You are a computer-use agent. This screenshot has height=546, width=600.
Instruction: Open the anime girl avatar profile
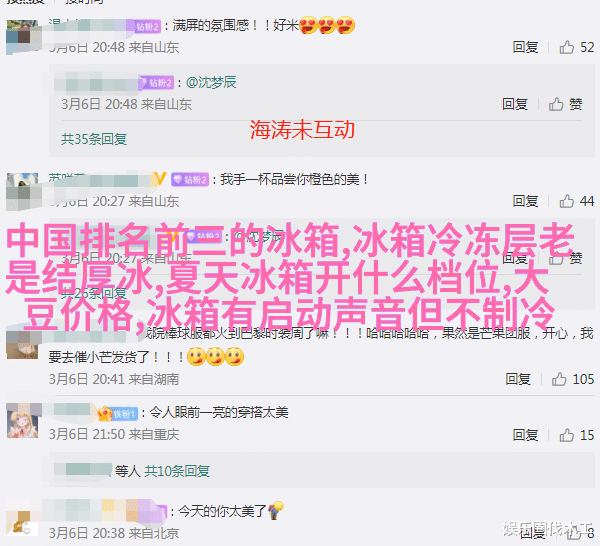[23, 421]
